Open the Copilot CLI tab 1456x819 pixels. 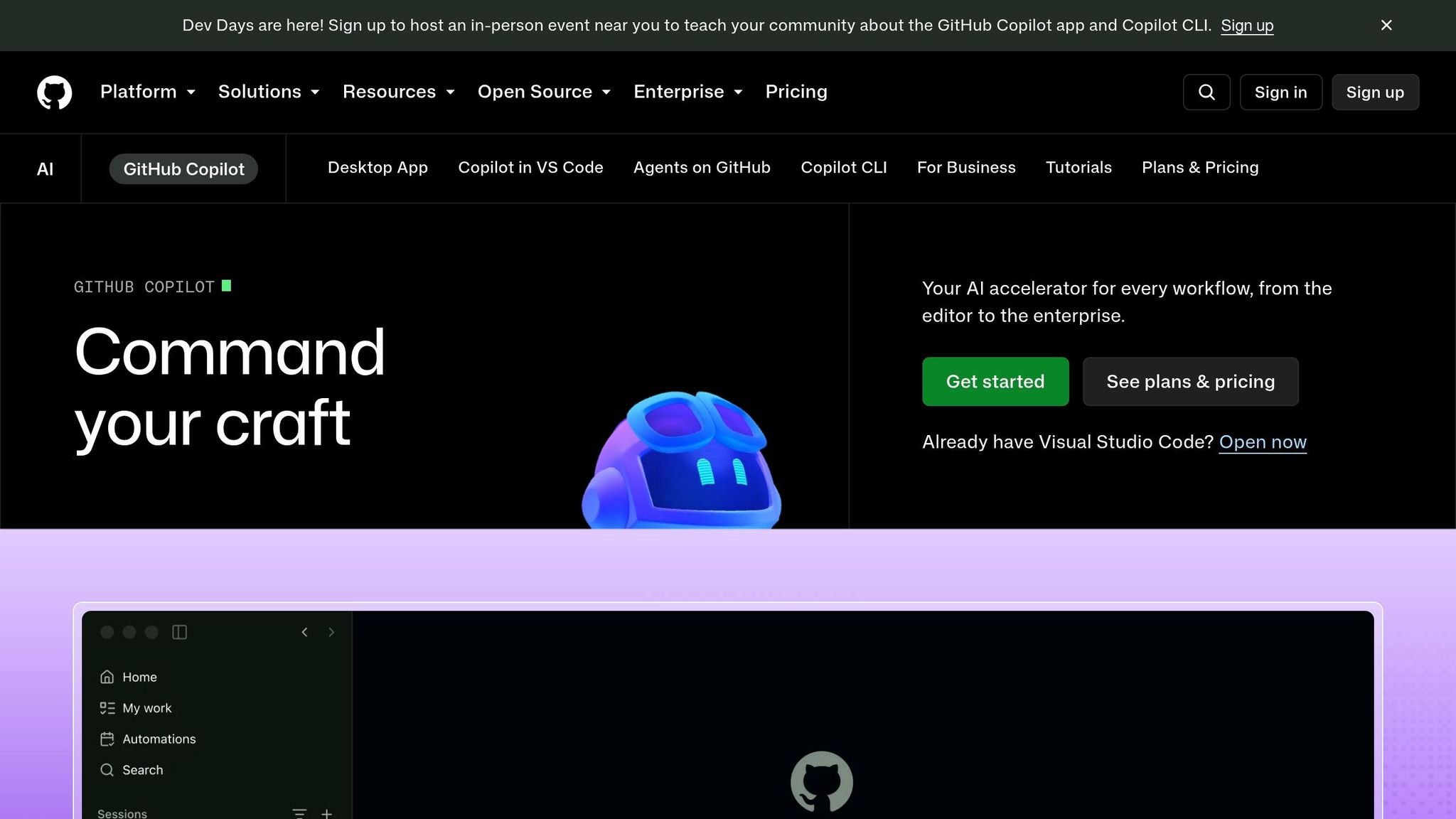(844, 168)
